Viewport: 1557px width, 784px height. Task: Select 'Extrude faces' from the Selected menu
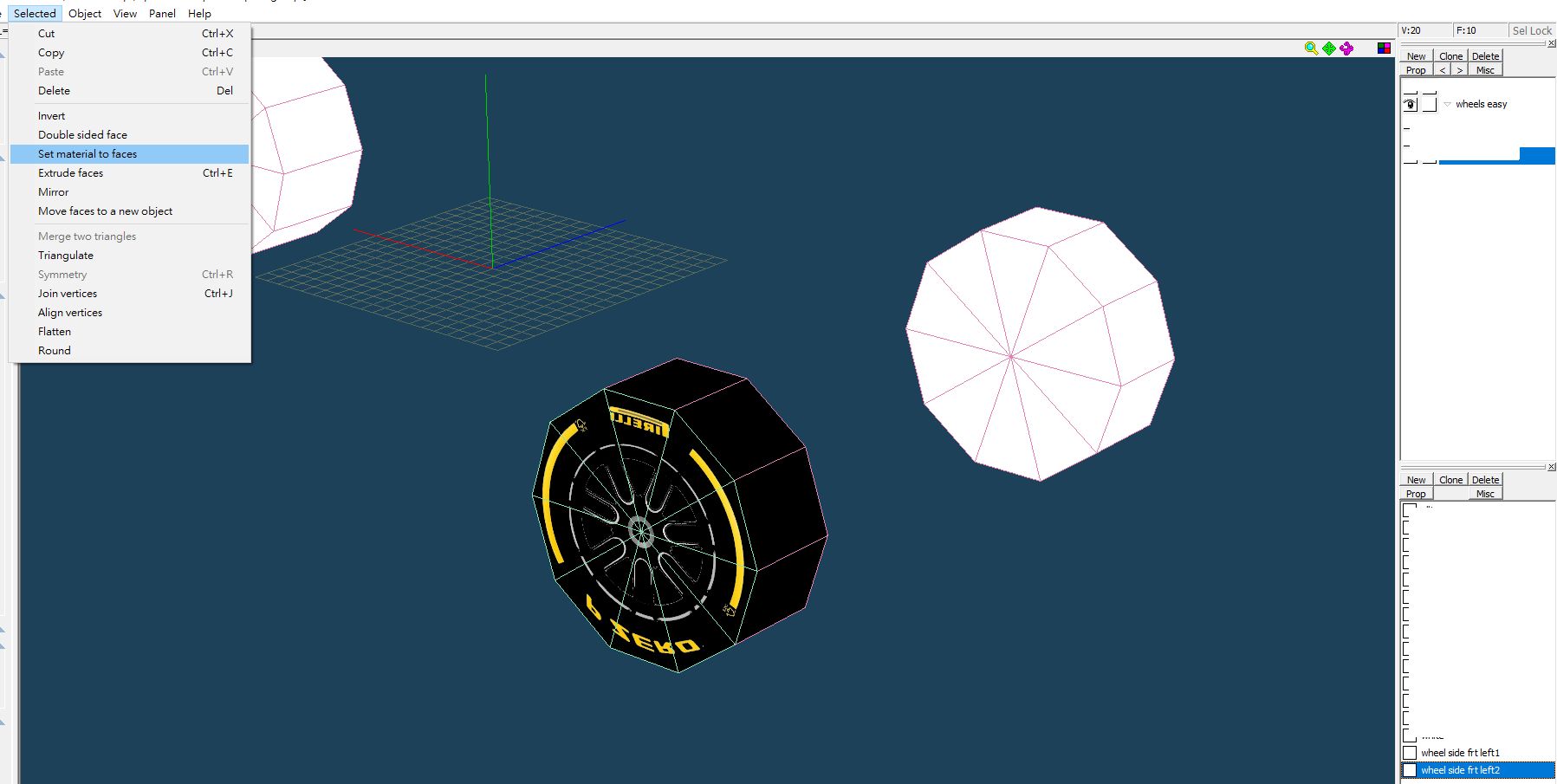(x=70, y=173)
